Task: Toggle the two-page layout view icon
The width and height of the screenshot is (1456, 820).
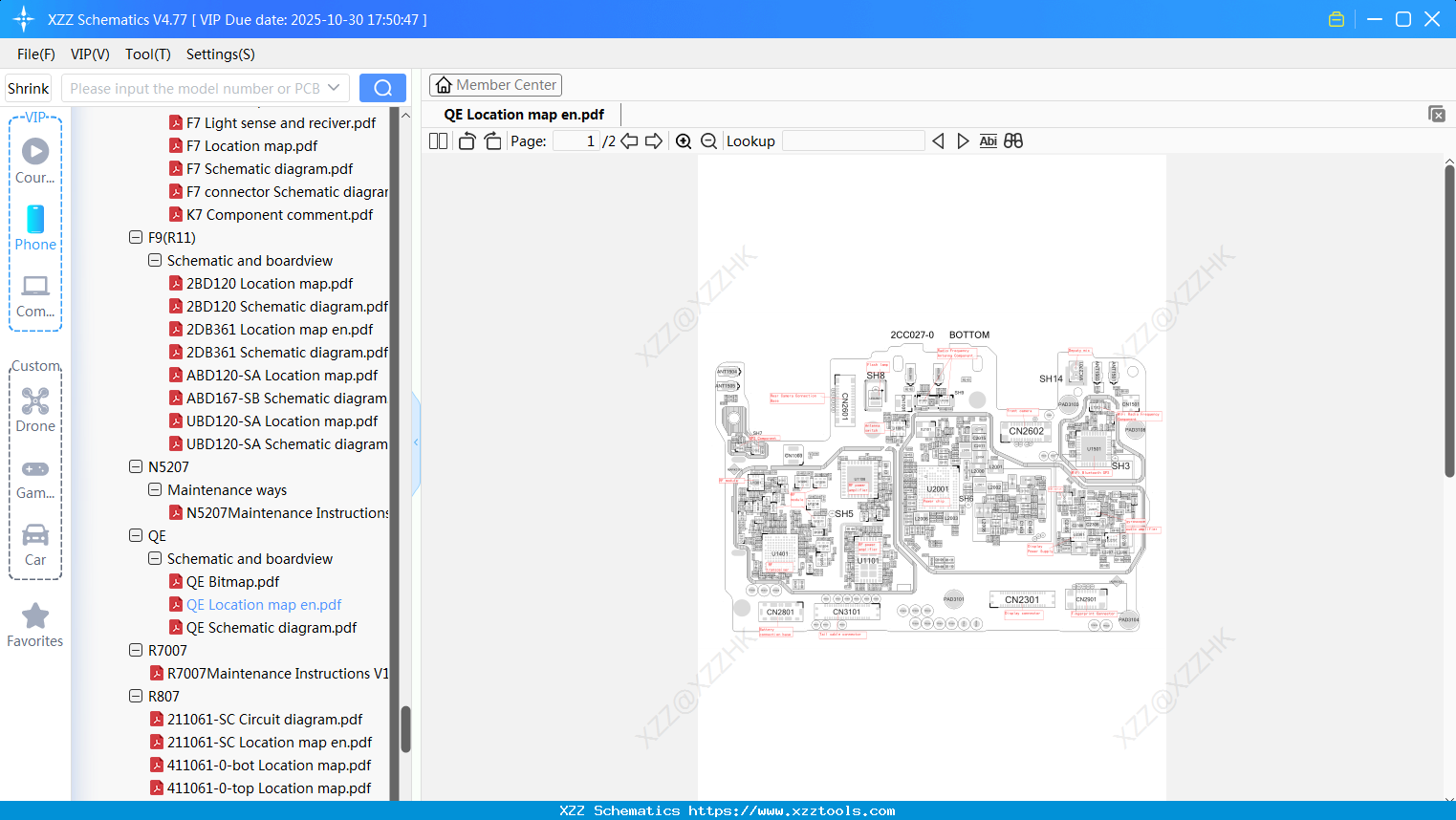Action: pyautogui.click(x=439, y=141)
